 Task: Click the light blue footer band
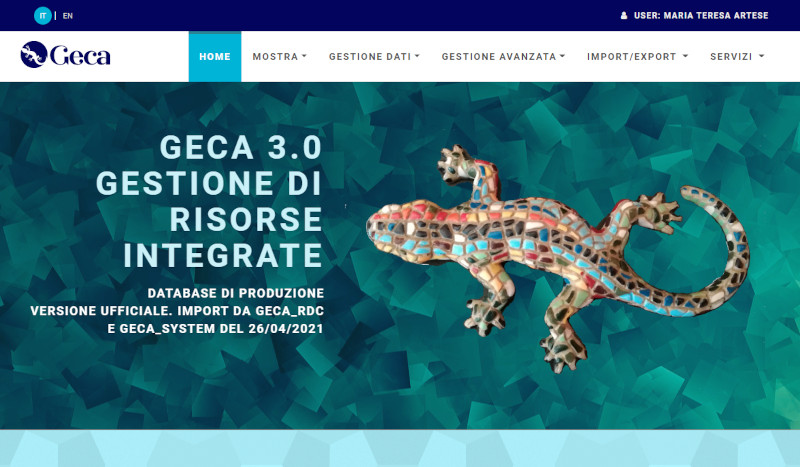(x=400, y=448)
